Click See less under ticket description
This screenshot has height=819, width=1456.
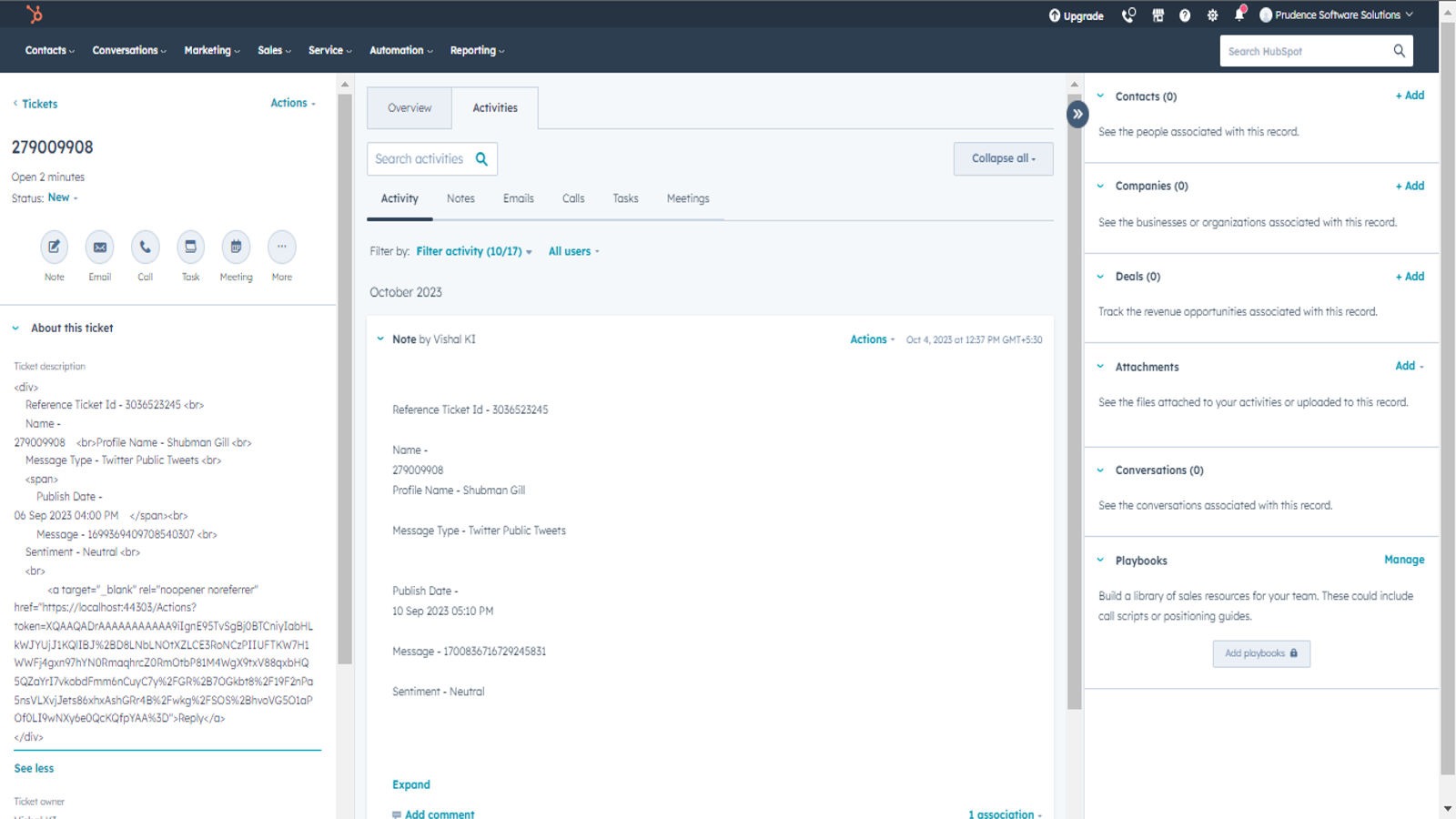(34, 768)
